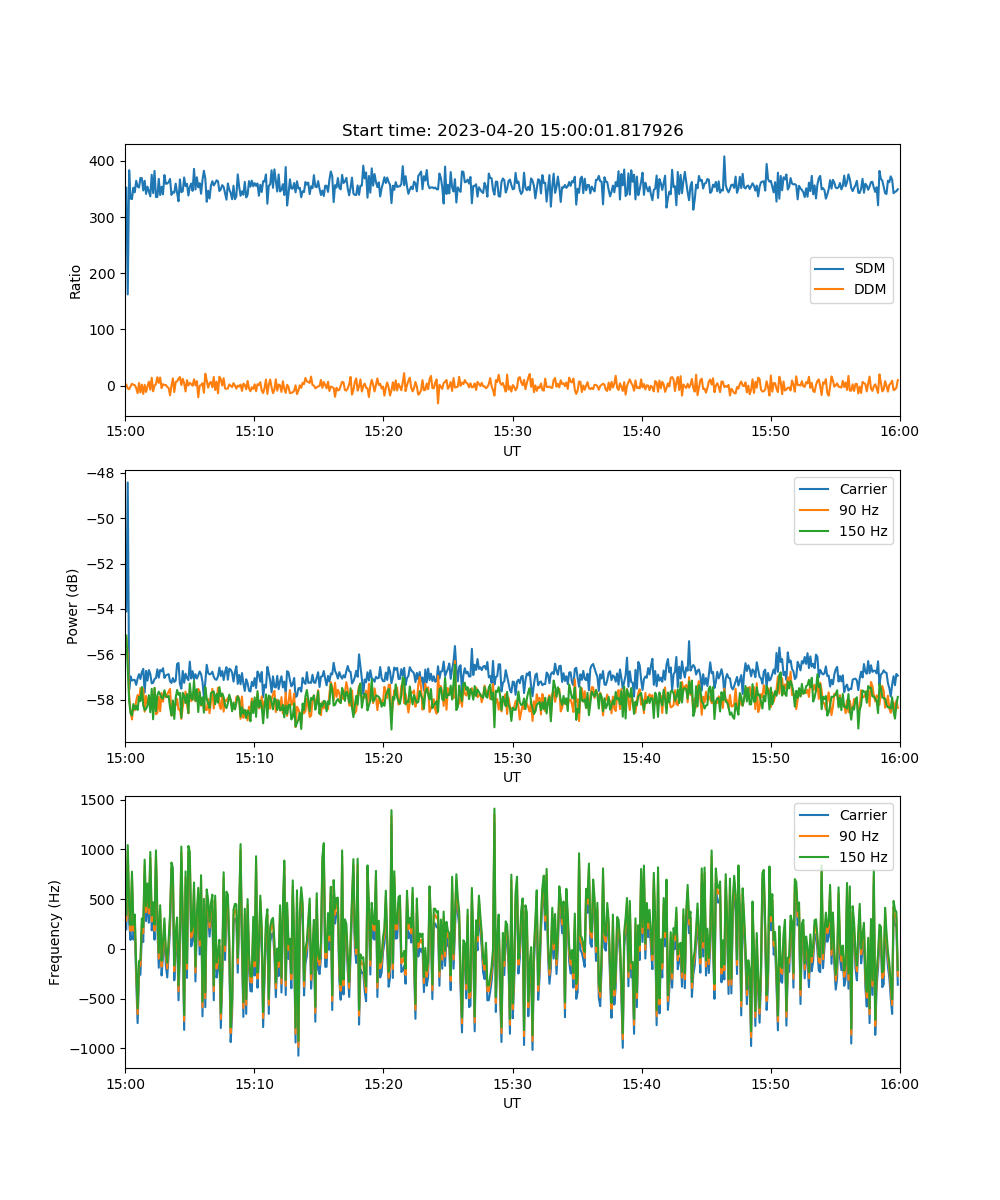Viewport: 1000px width, 1200px height.
Task: Click the Carrier label in the Frequency legend
Action: (x=863, y=815)
